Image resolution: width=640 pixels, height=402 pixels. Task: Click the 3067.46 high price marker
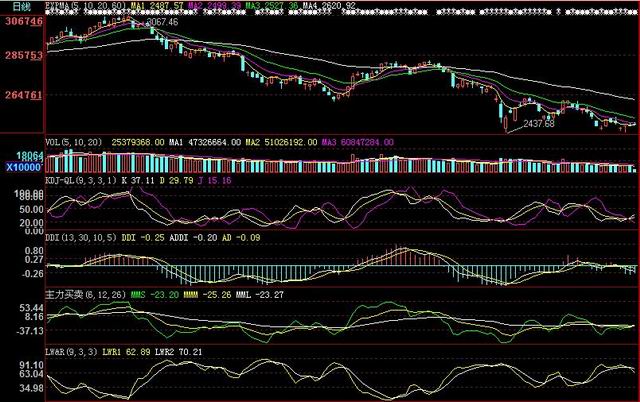(x=161, y=21)
